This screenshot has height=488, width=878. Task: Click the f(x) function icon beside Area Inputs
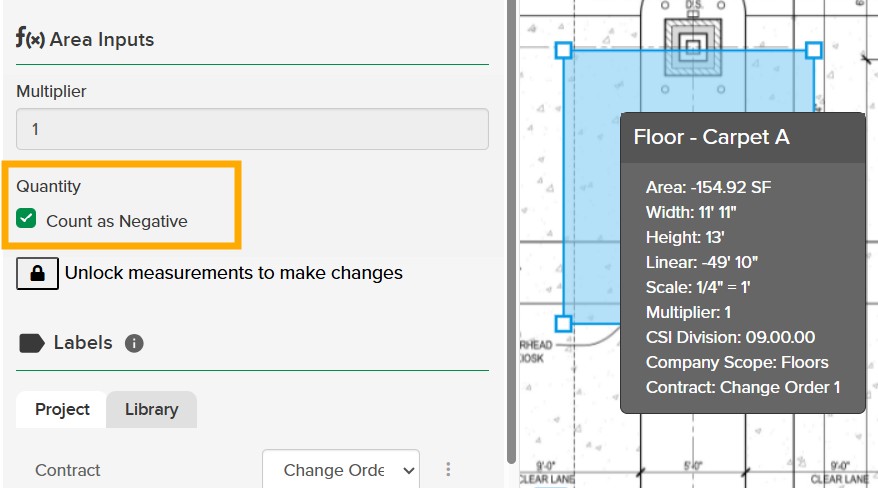[x=30, y=39]
